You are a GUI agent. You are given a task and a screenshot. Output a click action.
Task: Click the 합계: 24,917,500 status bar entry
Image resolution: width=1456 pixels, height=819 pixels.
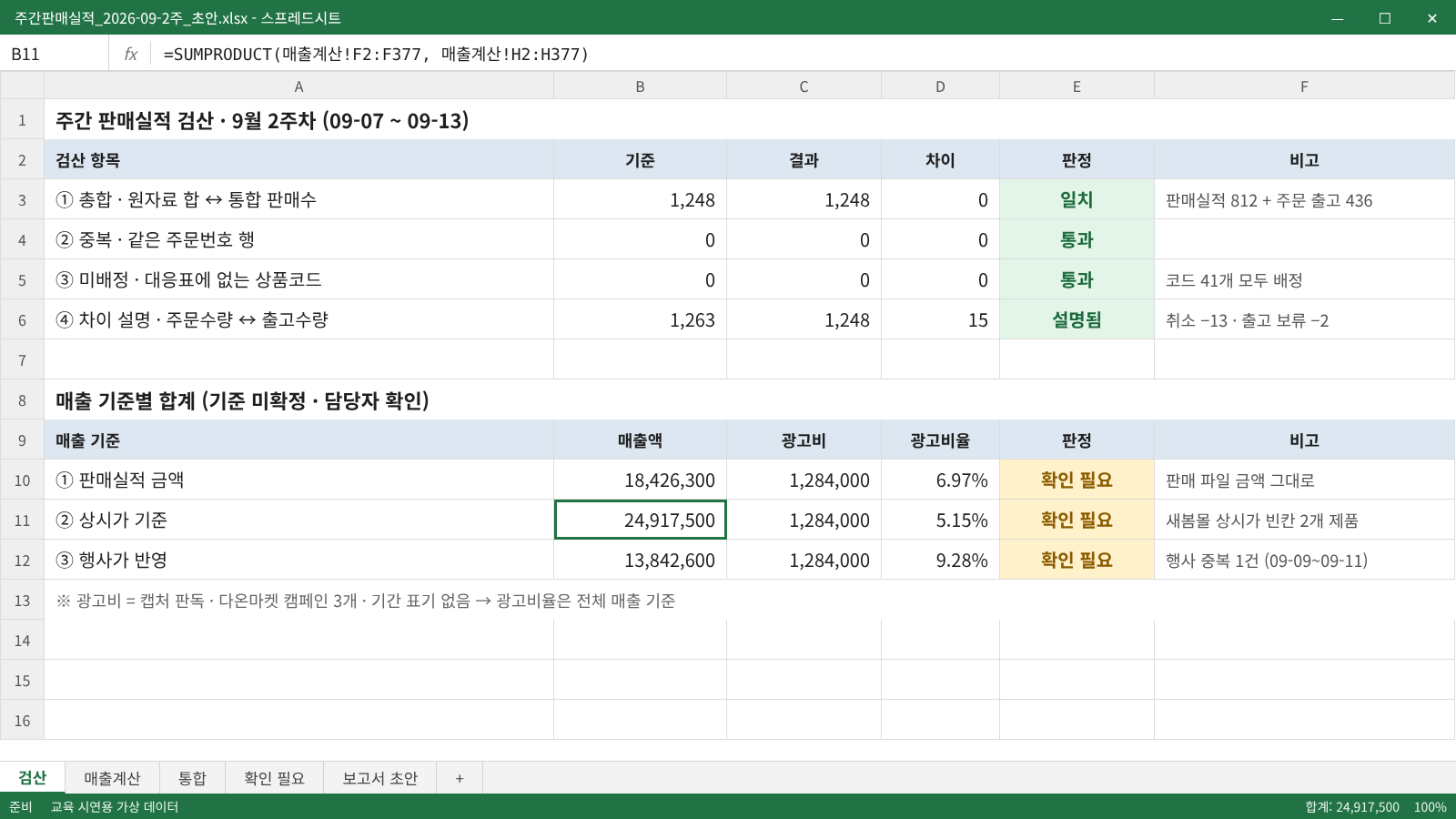(1352, 807)
